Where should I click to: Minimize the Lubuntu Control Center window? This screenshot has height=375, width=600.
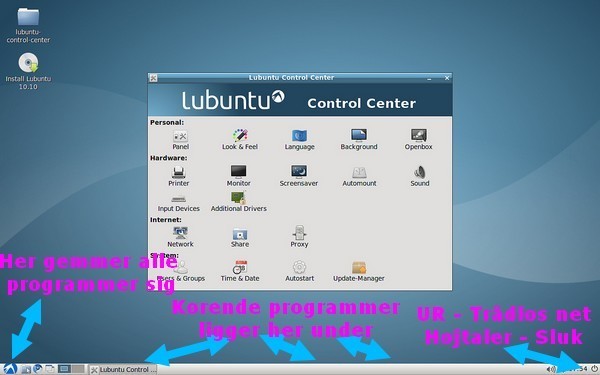(x=429, y=78)
